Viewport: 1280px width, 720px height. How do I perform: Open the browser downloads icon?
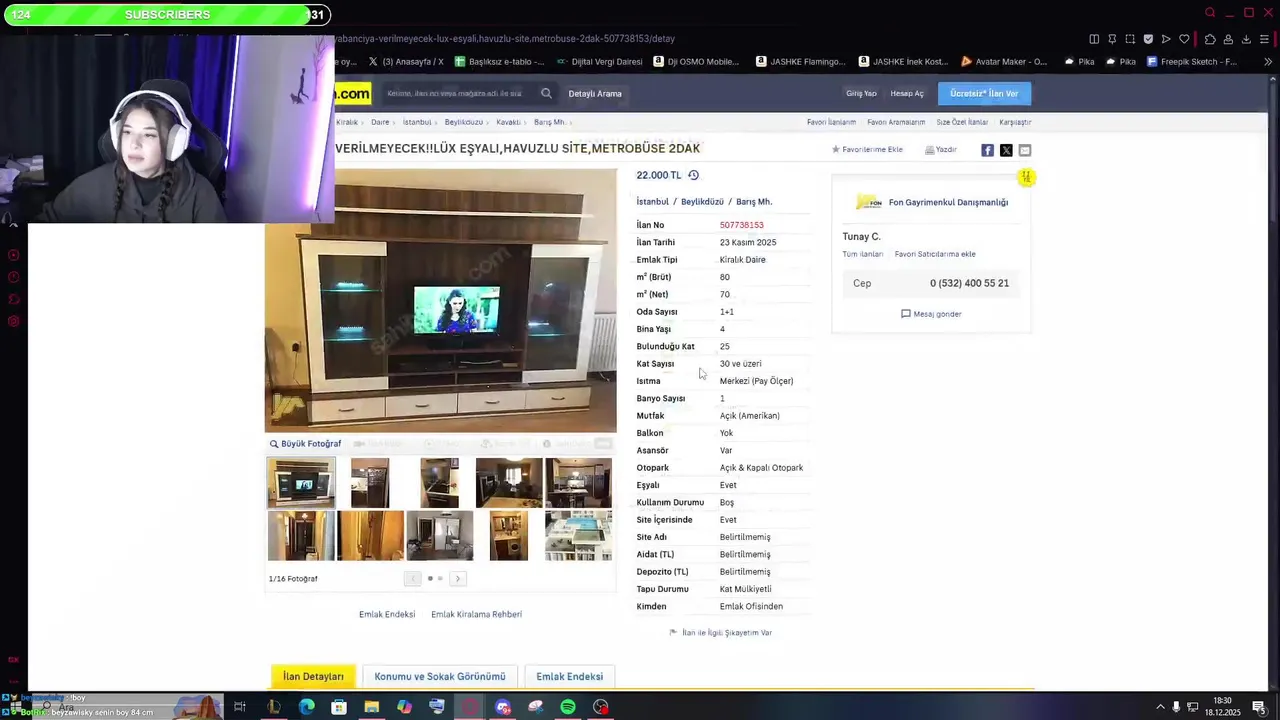click(1246, 39)
